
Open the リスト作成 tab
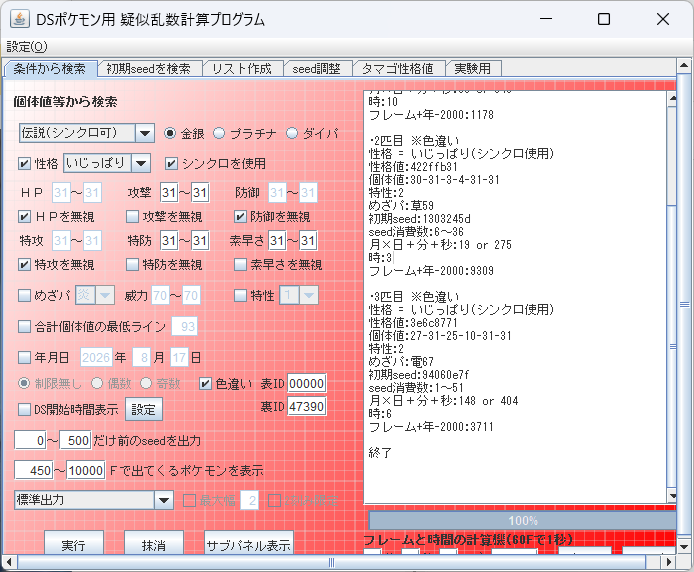click(x=242, y=69)
